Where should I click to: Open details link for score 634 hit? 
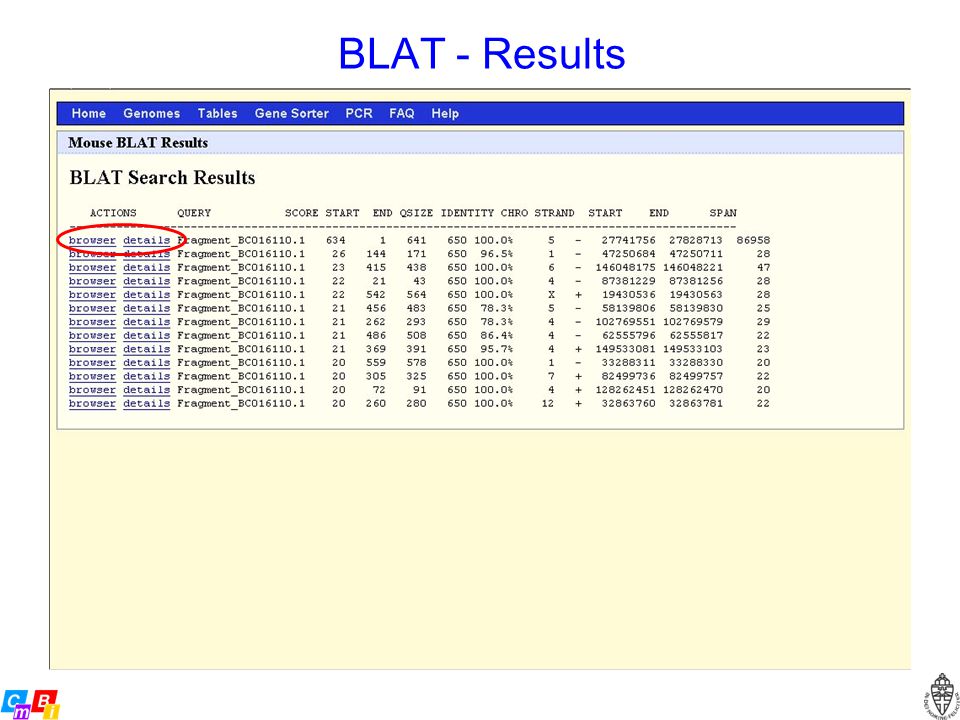(x=146, y=240)
